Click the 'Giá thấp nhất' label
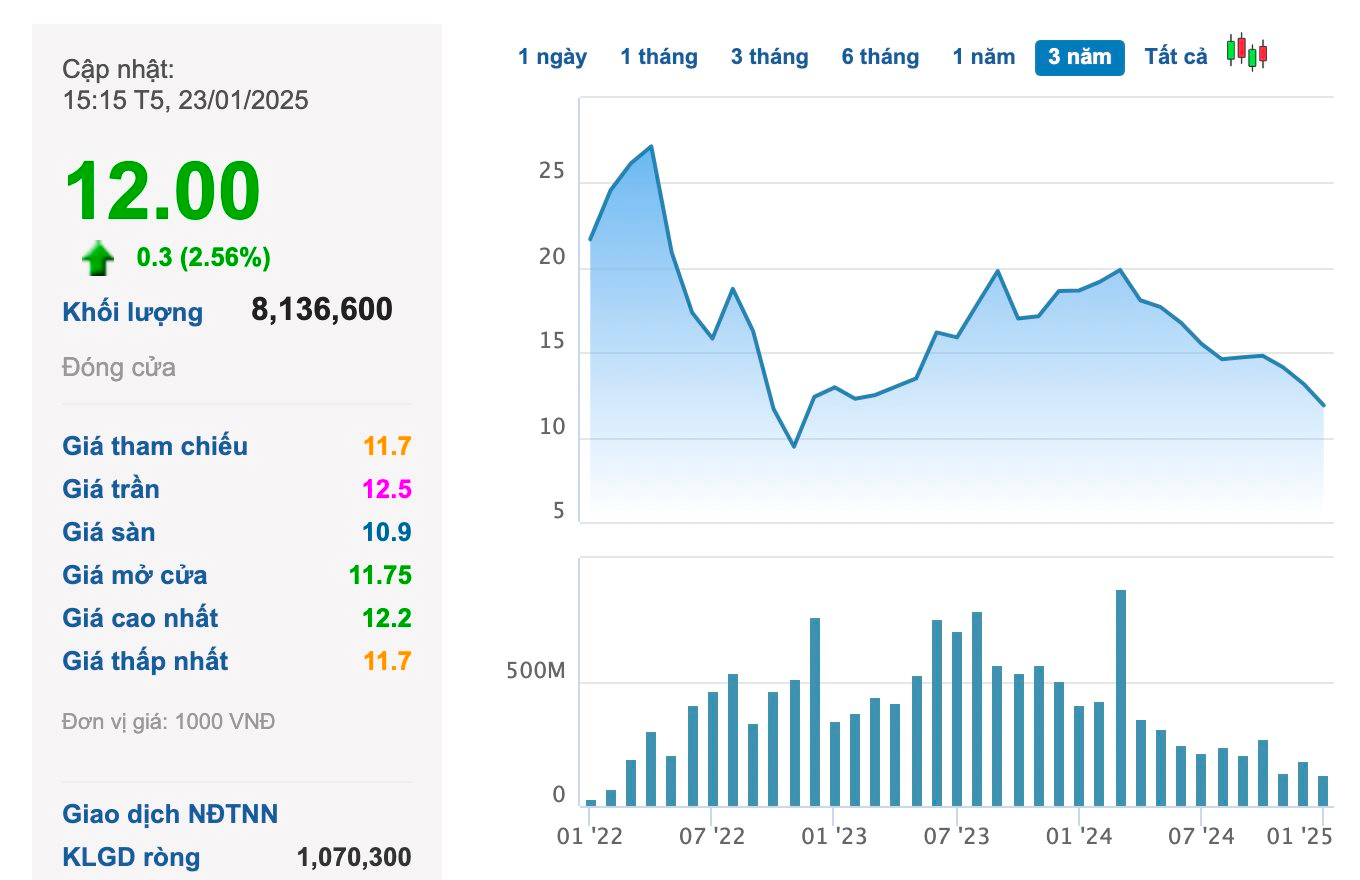 (x=145, y=661)
